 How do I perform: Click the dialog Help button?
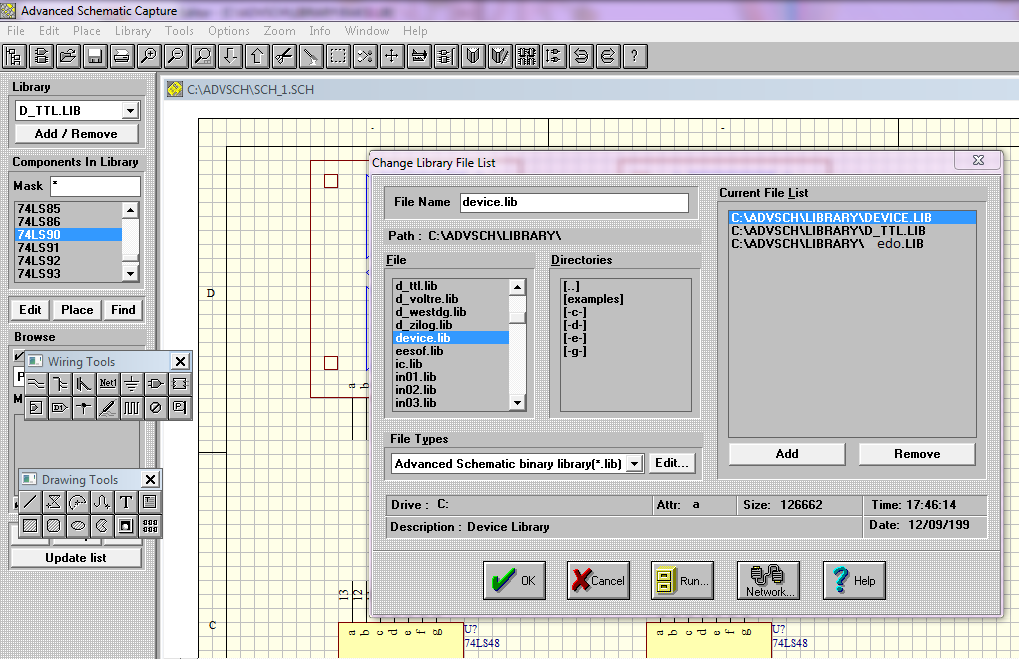854,580
